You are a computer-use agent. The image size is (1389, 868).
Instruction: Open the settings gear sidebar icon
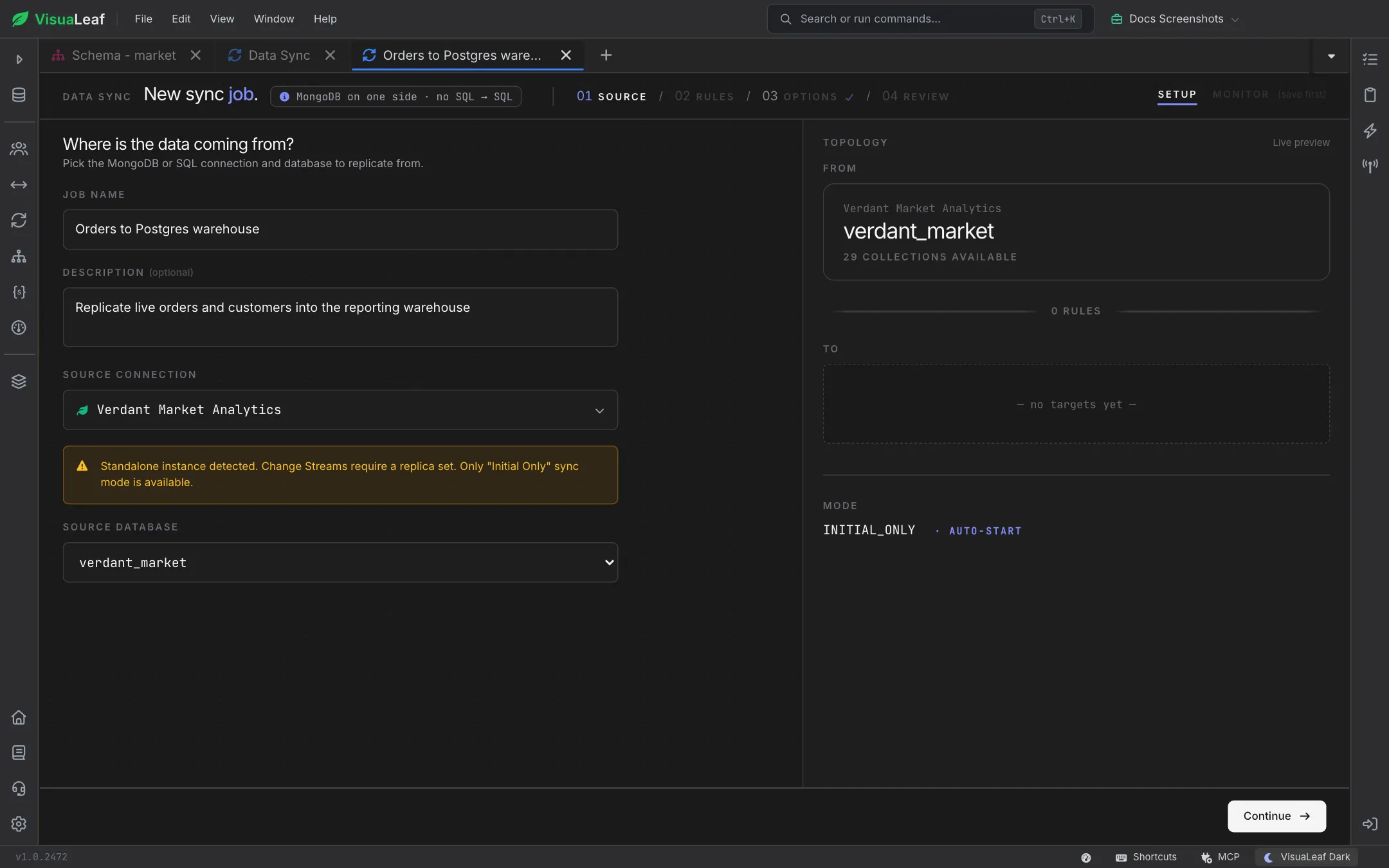click(x=19, y=824)
